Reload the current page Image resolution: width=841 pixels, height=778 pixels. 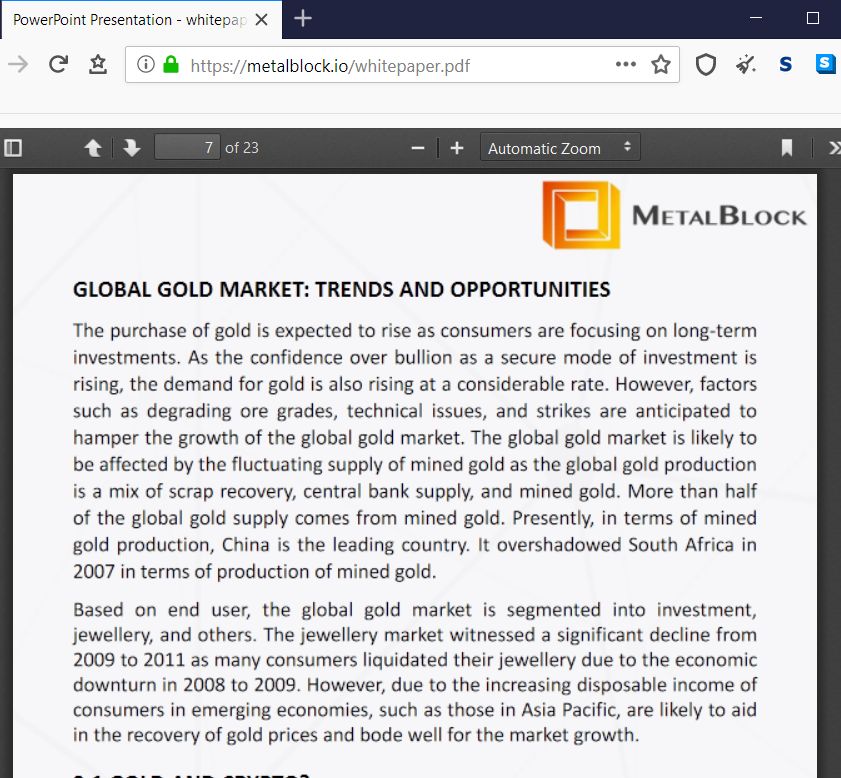58,65
